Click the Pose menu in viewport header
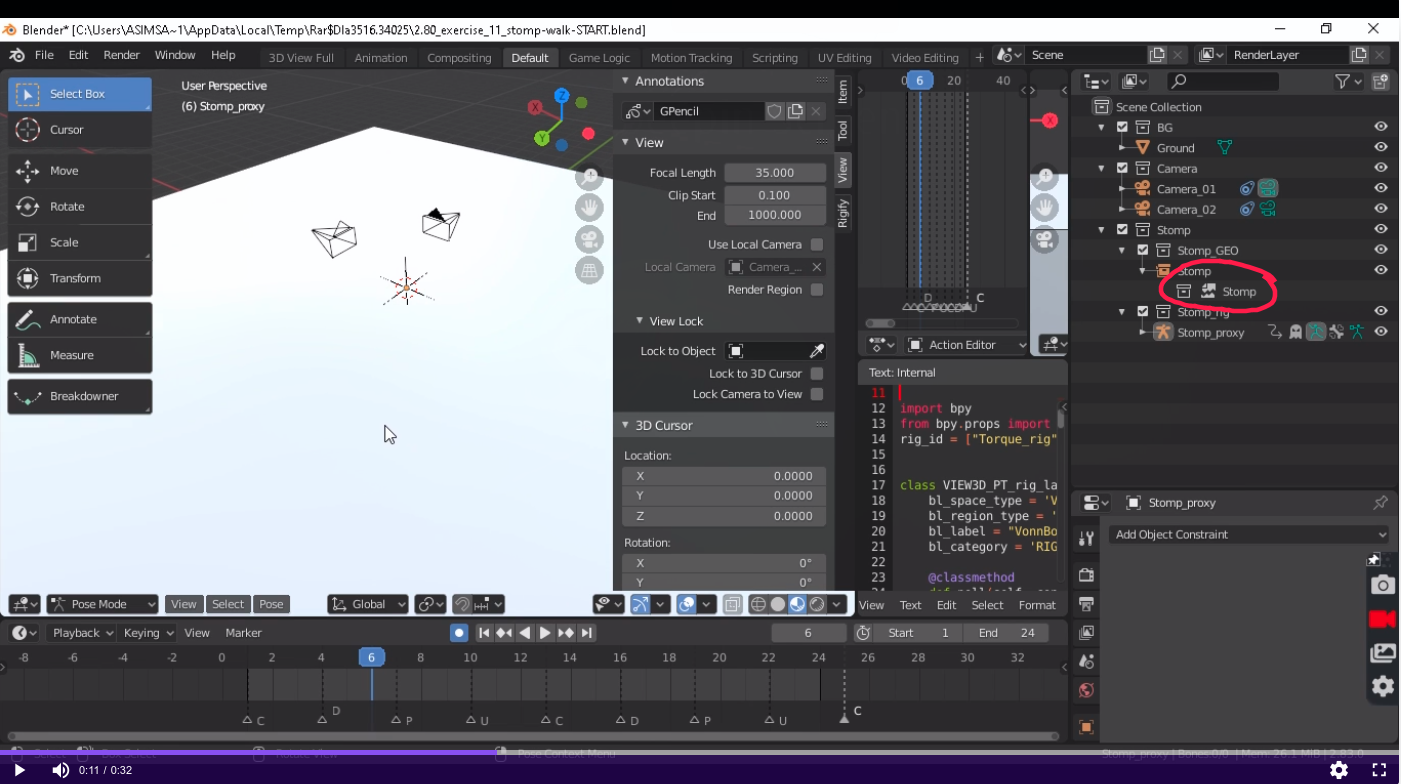 271,604
